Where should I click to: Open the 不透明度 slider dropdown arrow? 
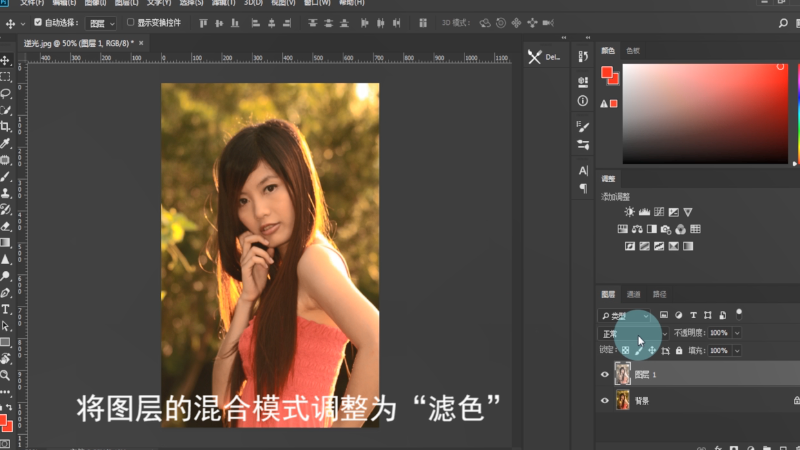pyautogui.click(x=737, y=333)
